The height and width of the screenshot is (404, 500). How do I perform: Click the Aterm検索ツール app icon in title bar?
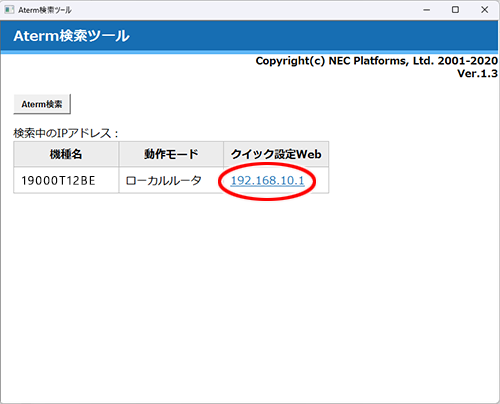tap(9, 10)
